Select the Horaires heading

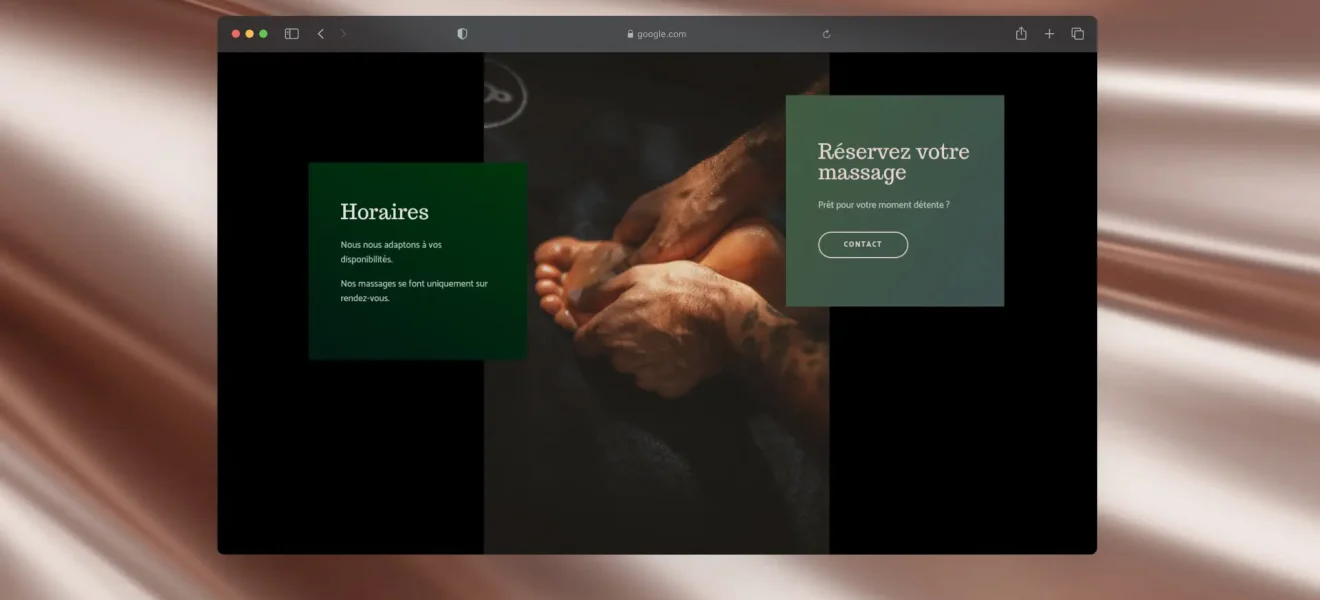(x=384, y=212)
